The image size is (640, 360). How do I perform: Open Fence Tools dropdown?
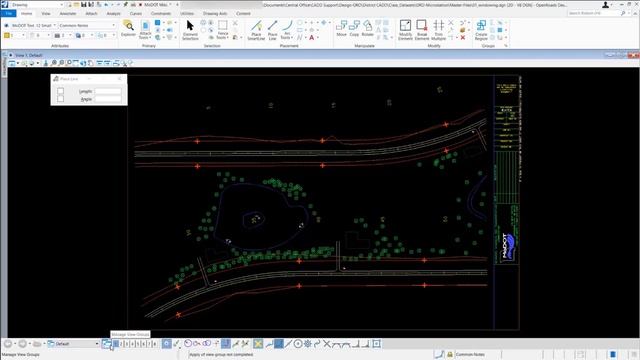pos(222,30)
